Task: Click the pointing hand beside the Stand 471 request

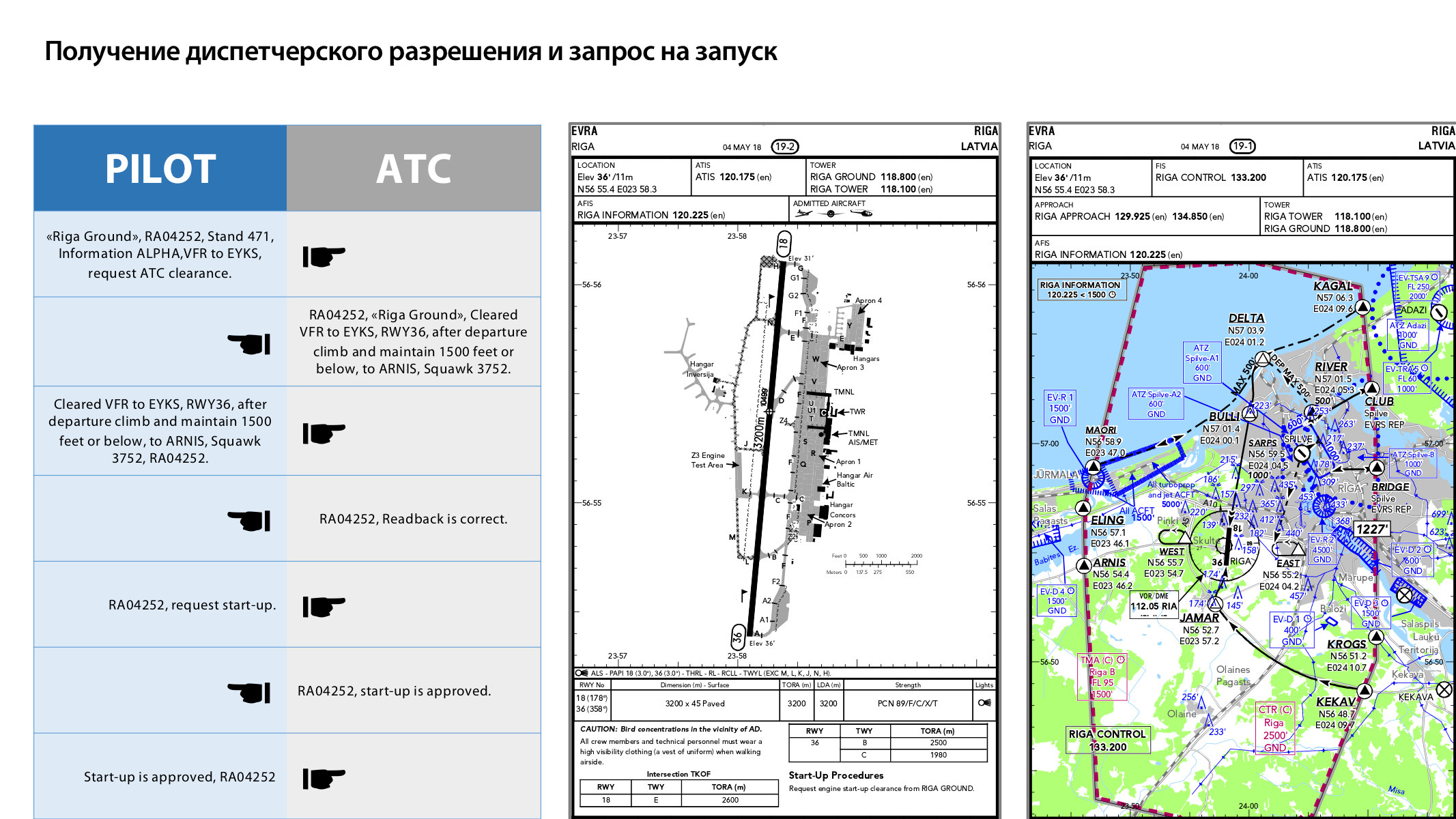Action: click(324, 257)
